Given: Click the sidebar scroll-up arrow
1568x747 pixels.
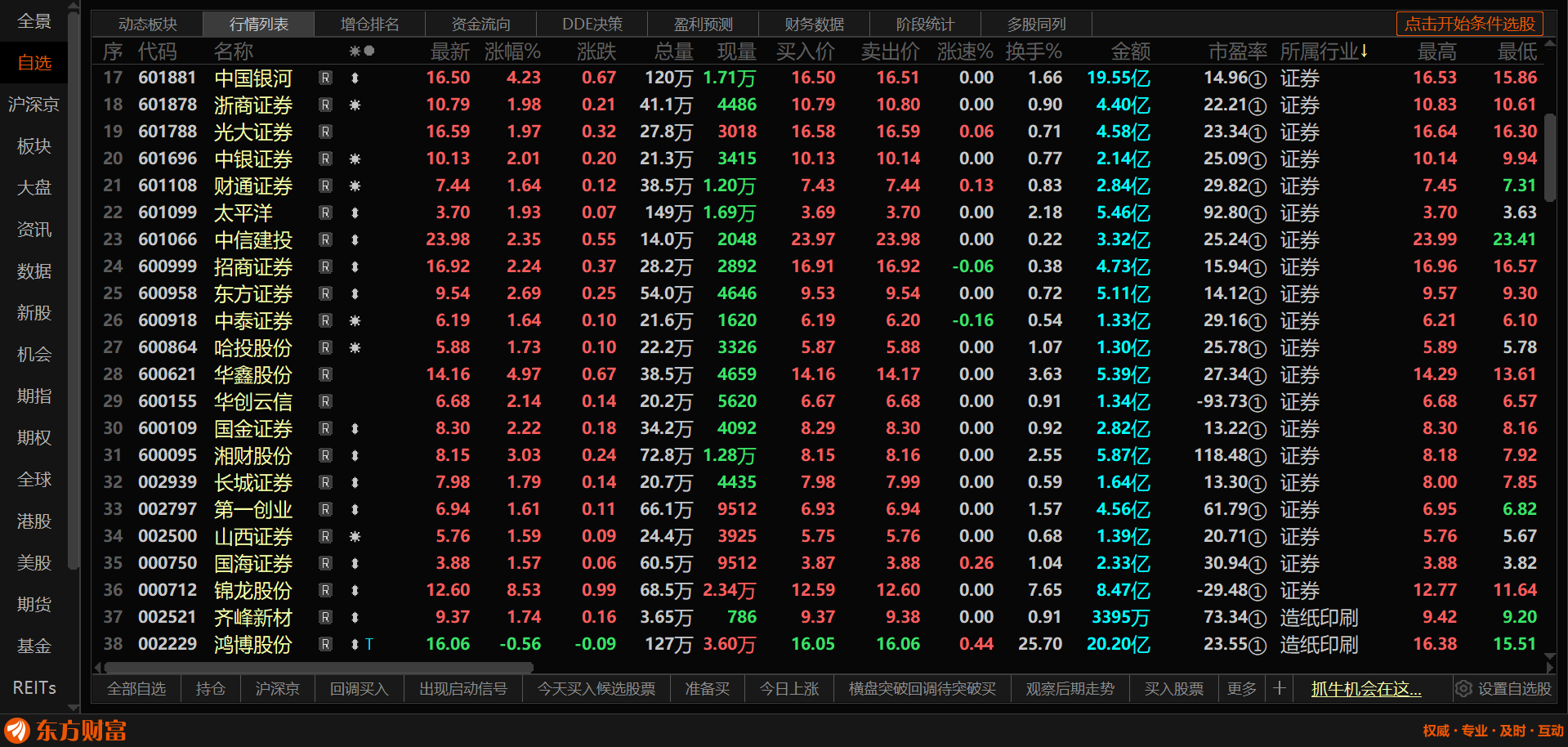Looking at the screenshot, I should (x=74, y=7).
